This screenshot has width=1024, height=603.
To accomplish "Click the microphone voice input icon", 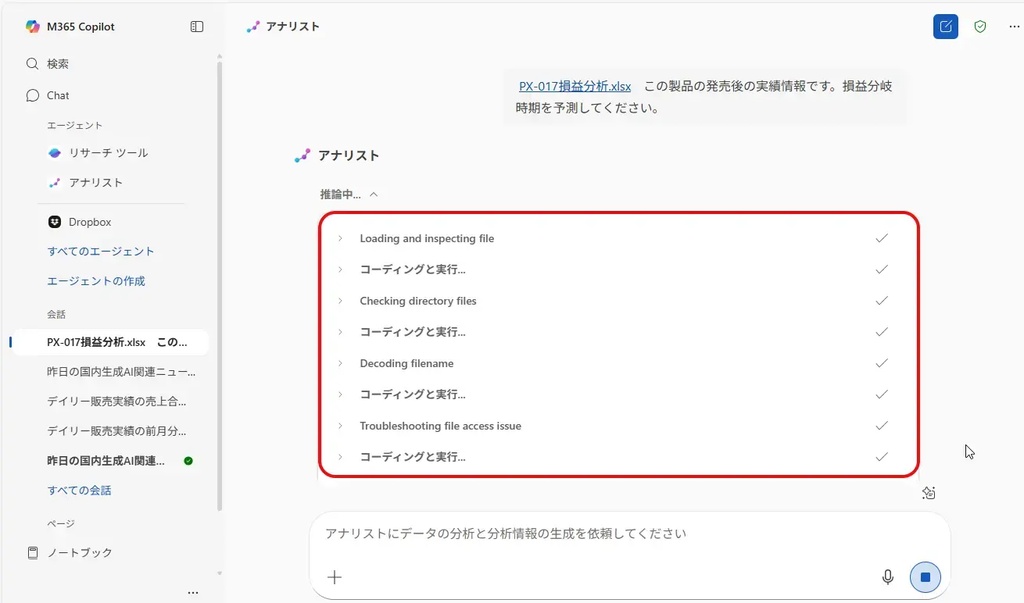I will coord(887,577).
